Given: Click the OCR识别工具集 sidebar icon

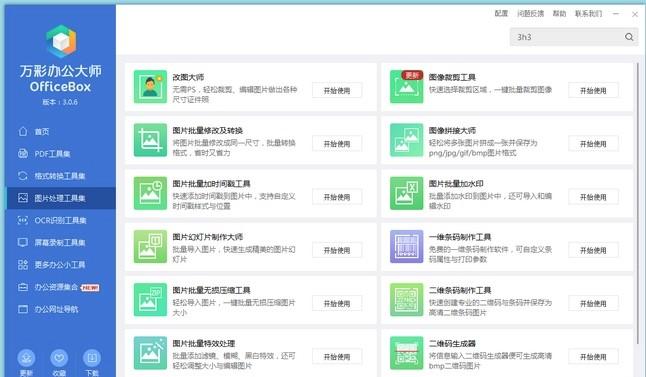Looking at the screenshot, I should click(x=23, y=220).
